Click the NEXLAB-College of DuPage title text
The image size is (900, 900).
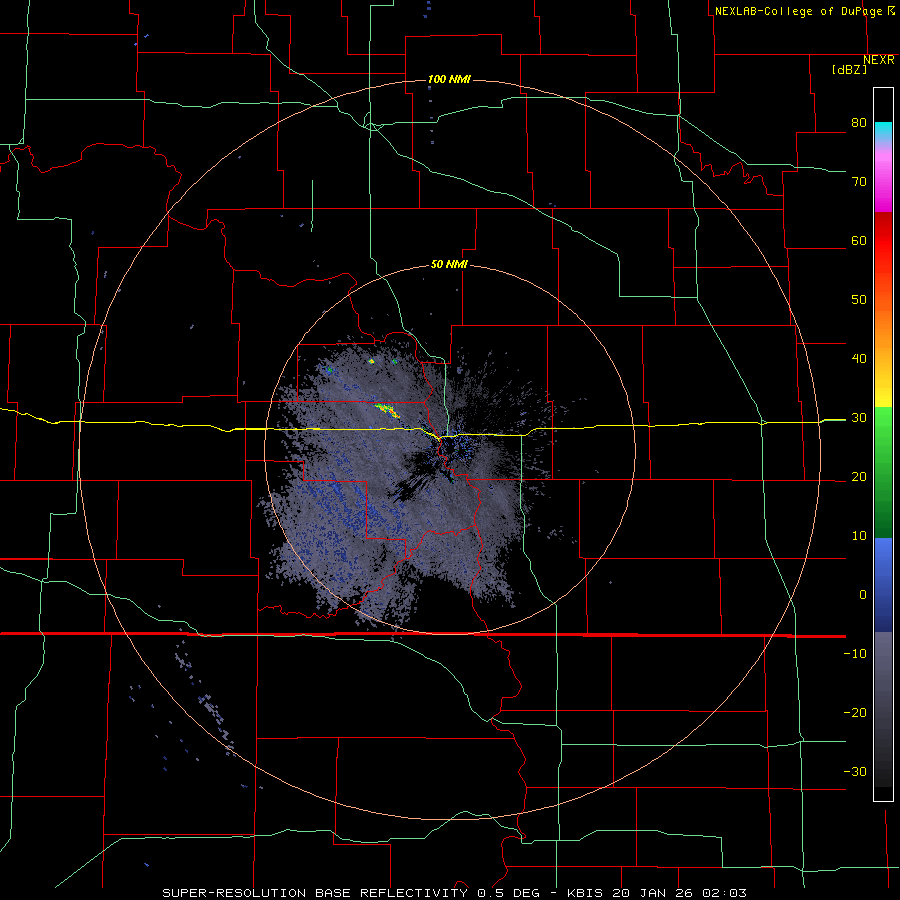pos(798,11)
